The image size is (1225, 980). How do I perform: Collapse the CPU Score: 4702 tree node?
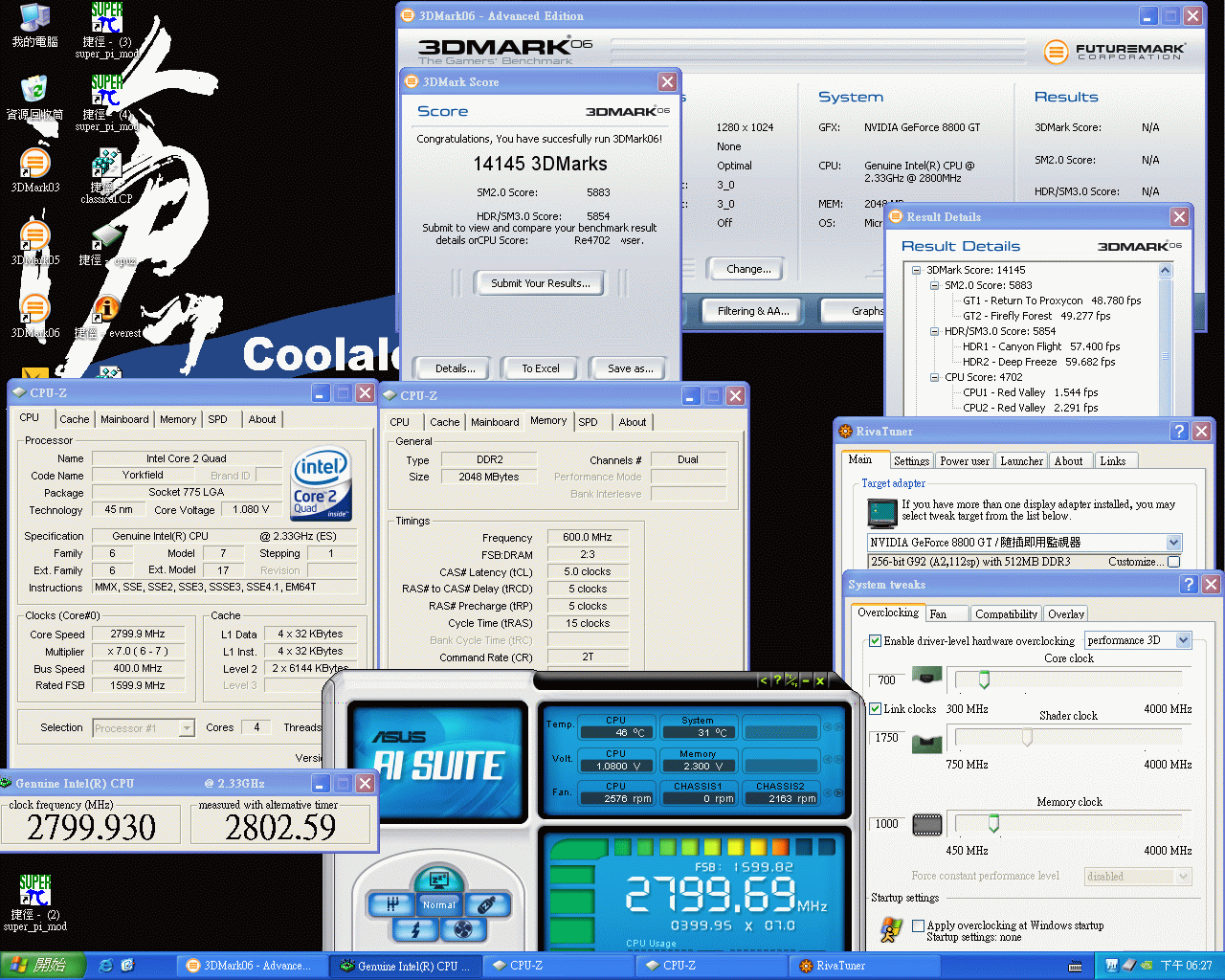[x=934, y=377]
